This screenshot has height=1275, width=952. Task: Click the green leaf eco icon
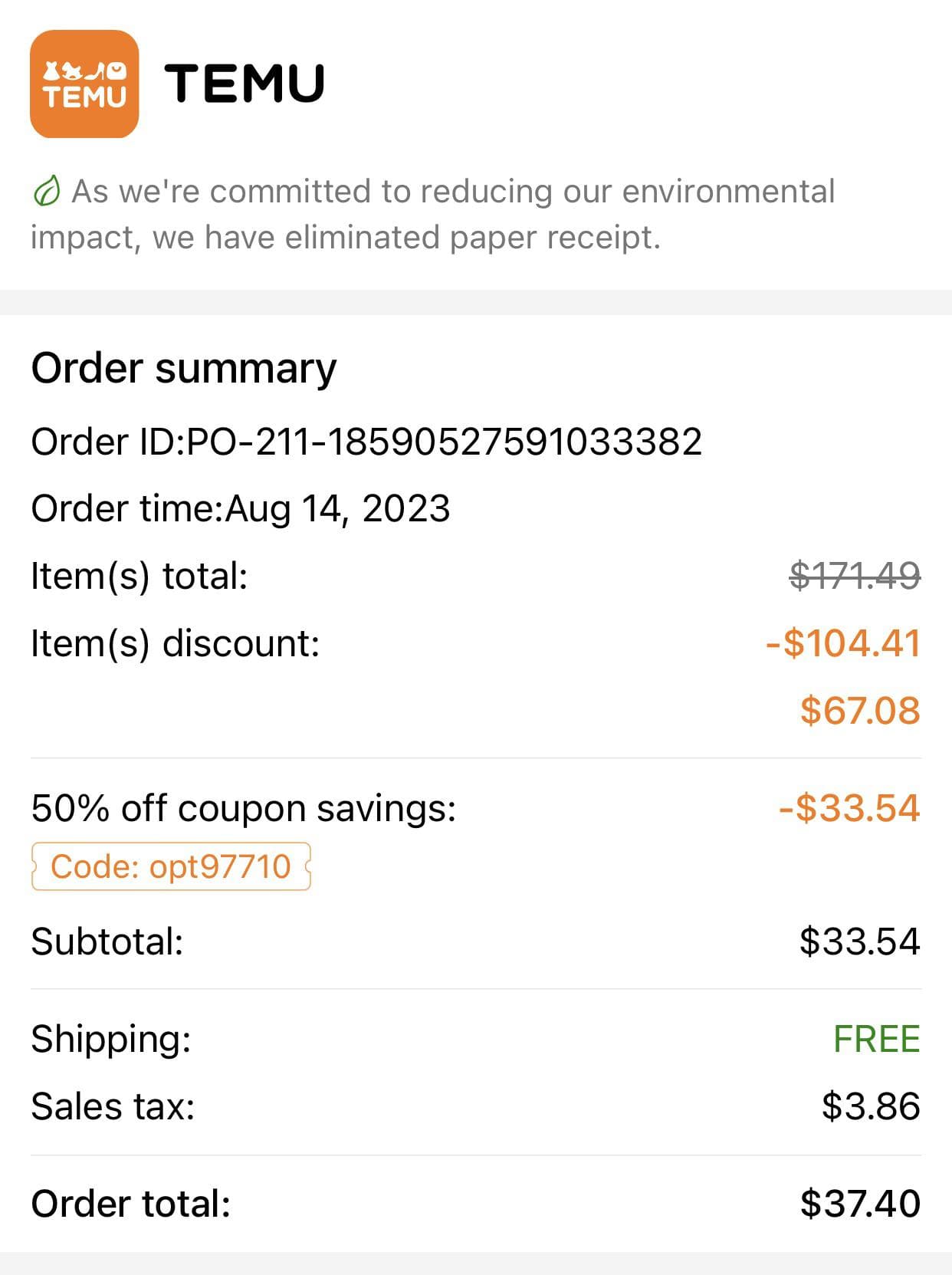(x=47, y=191)
